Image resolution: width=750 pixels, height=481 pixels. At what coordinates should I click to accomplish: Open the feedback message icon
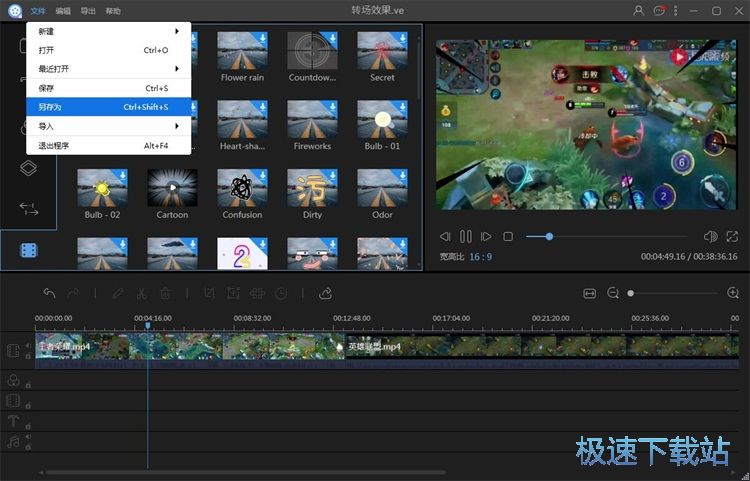[x=659, y=11]
